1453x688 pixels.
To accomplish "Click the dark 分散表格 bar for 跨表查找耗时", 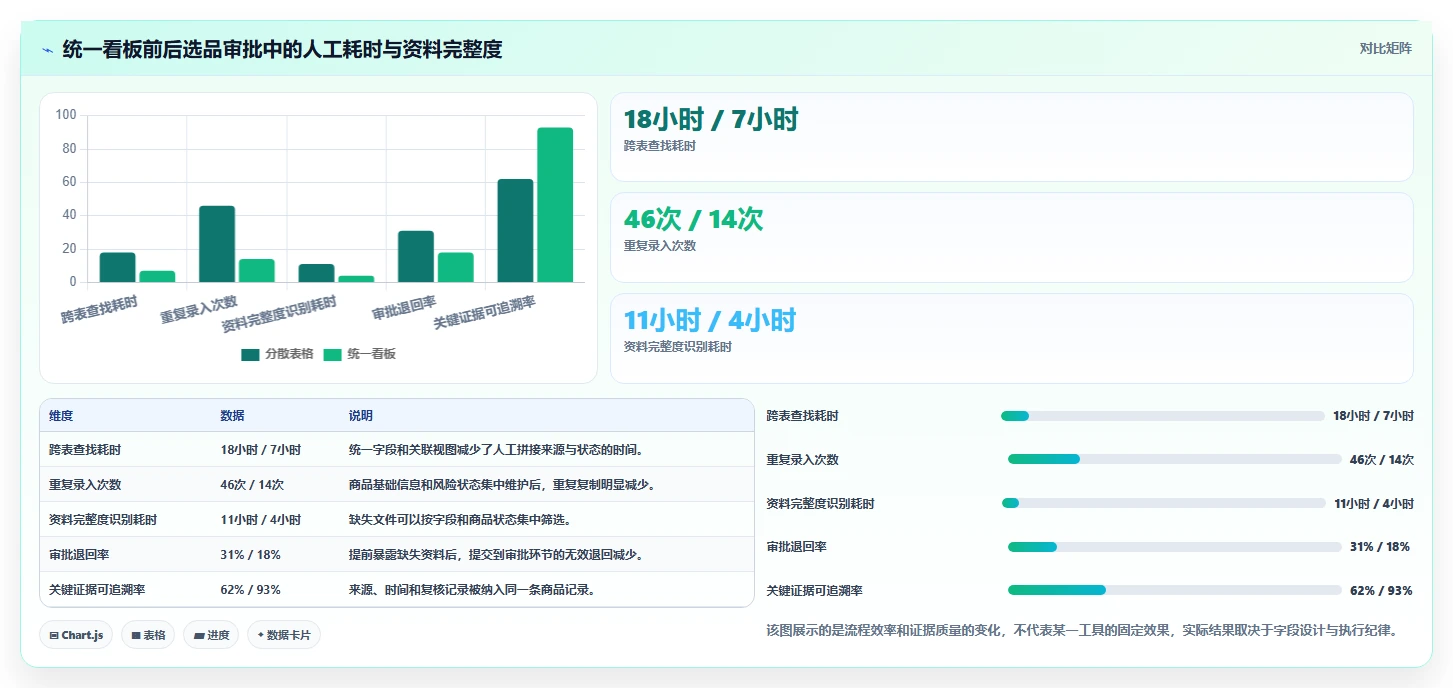I will [117, 267].
